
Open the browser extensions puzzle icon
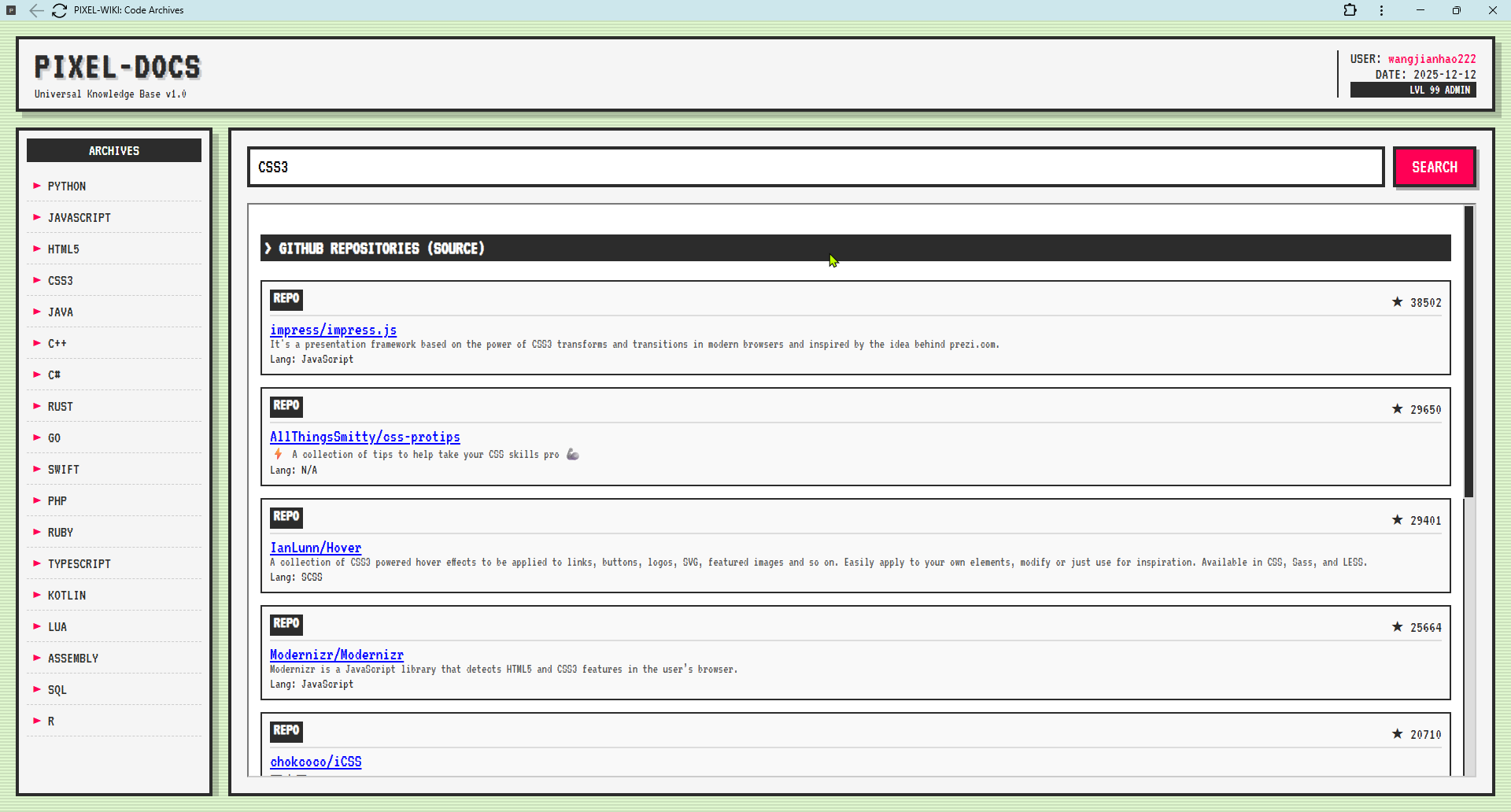pyautogui.click(x=1350, y=10)
